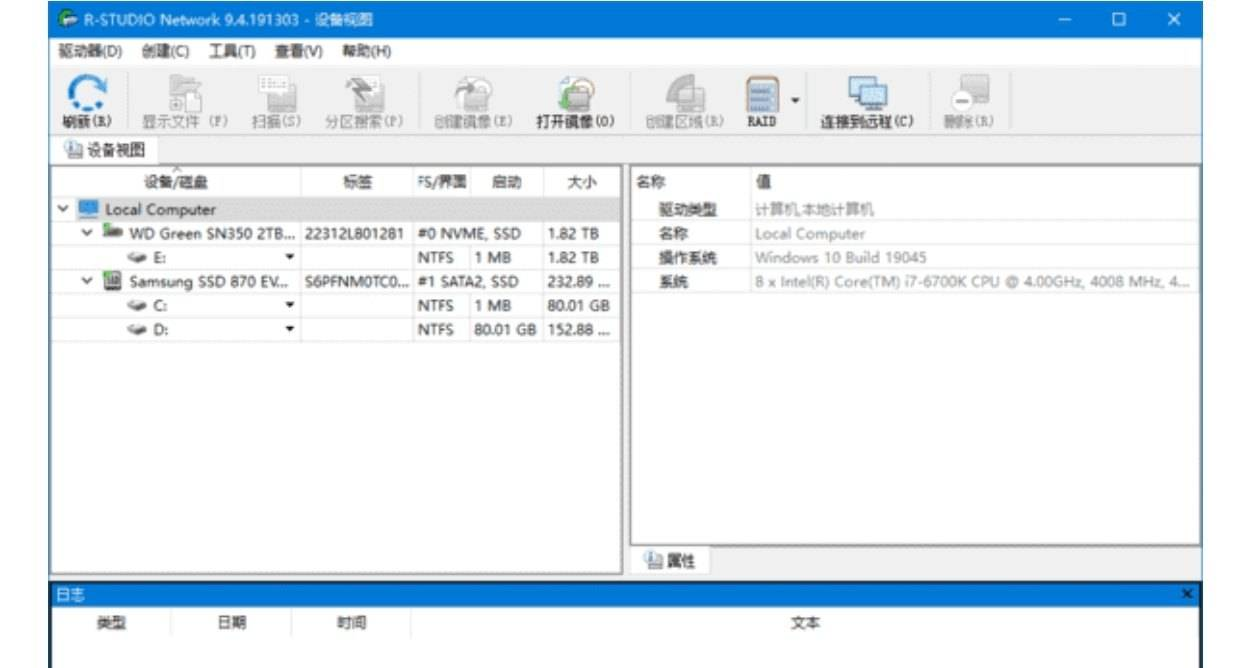The image size is (1253, 668).
Task: Open the Tools (工具) menu
Action: point(231,51)
